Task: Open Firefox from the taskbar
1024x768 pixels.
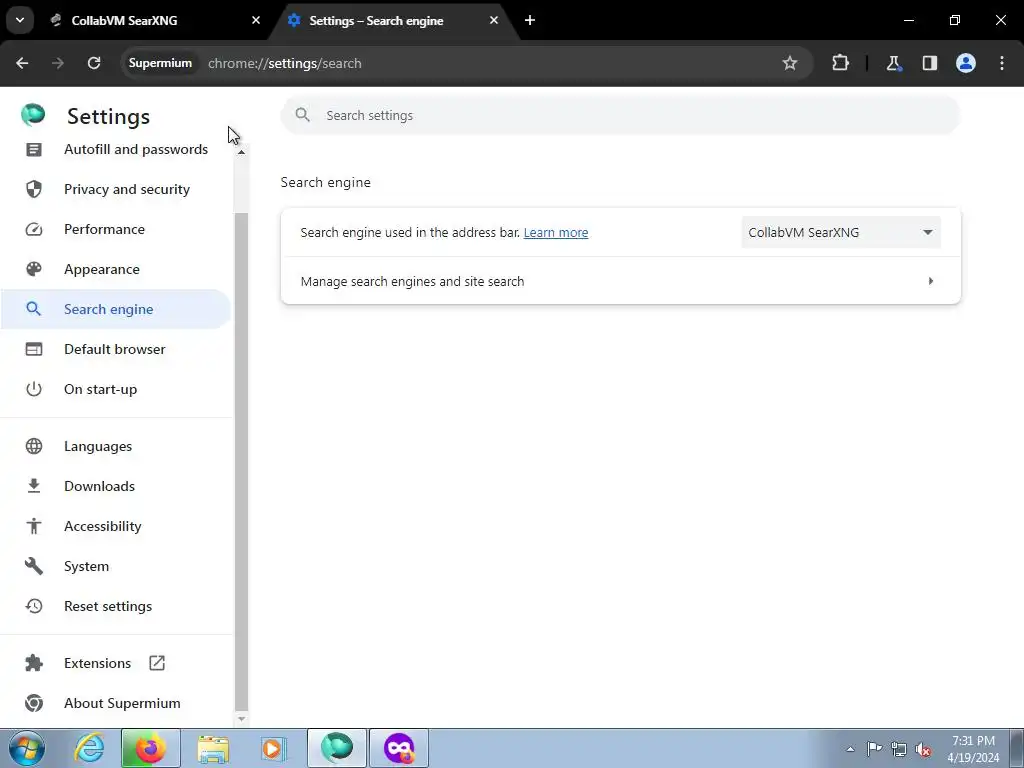Action: tap(150, 748)
